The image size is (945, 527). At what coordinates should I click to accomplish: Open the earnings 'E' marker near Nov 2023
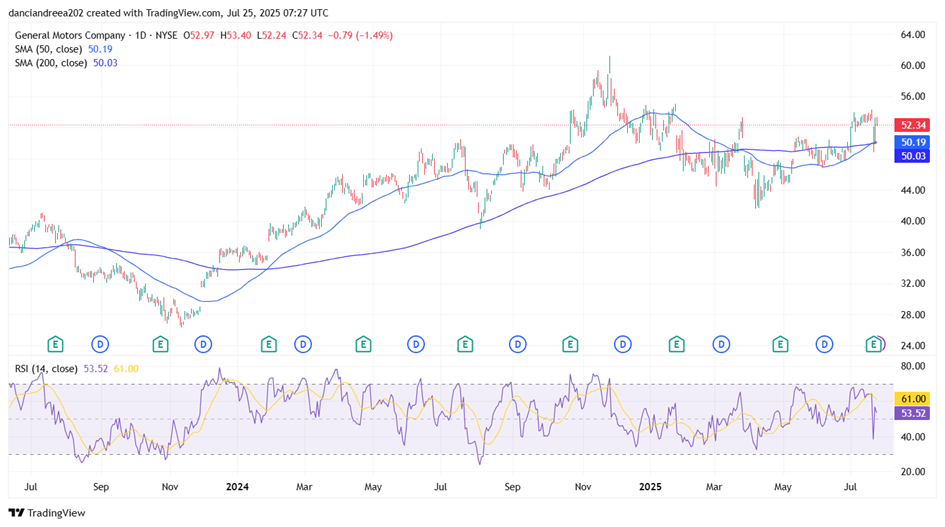pos(160,344)
